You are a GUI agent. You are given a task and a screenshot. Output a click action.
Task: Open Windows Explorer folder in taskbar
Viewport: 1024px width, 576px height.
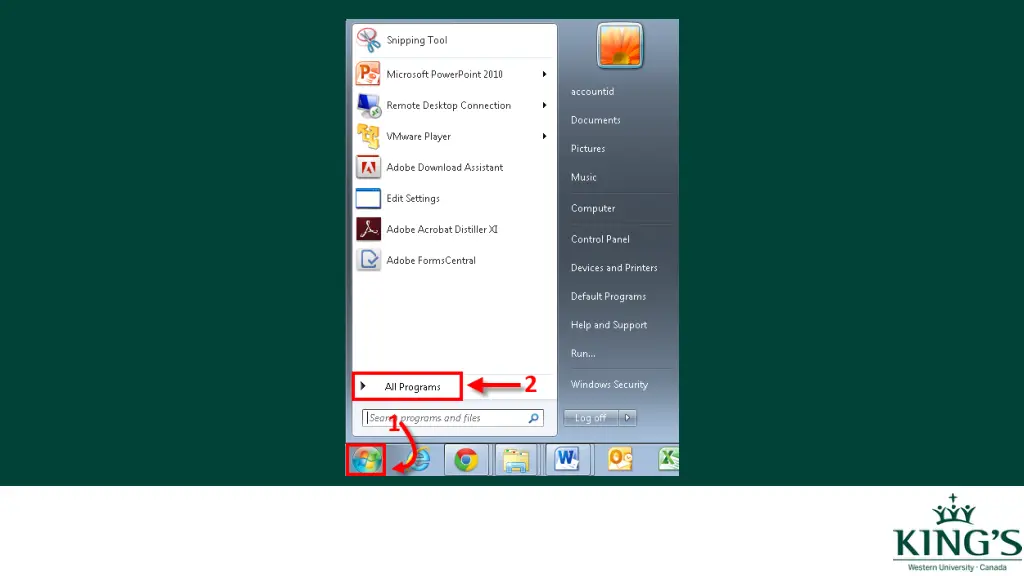click(516, 460)
